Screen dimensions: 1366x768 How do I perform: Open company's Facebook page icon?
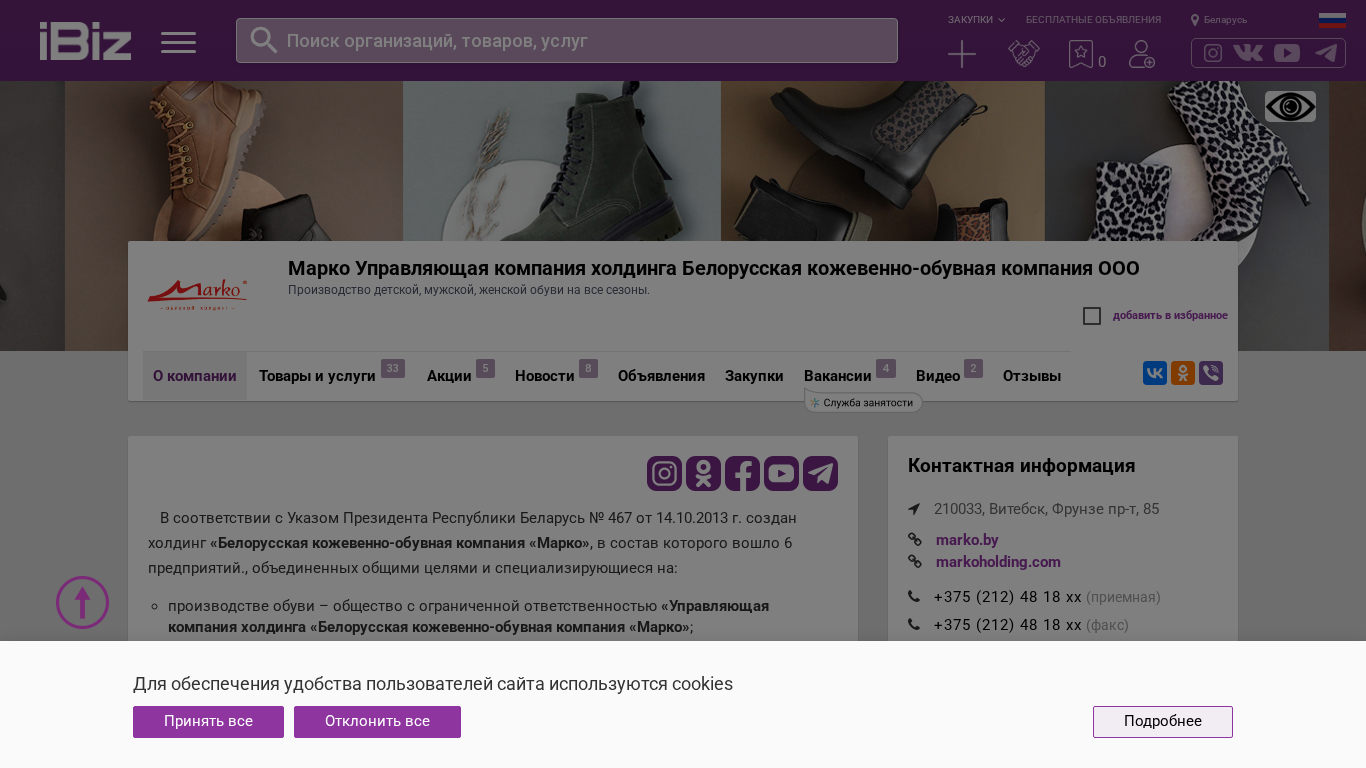[x=743, y=473]
